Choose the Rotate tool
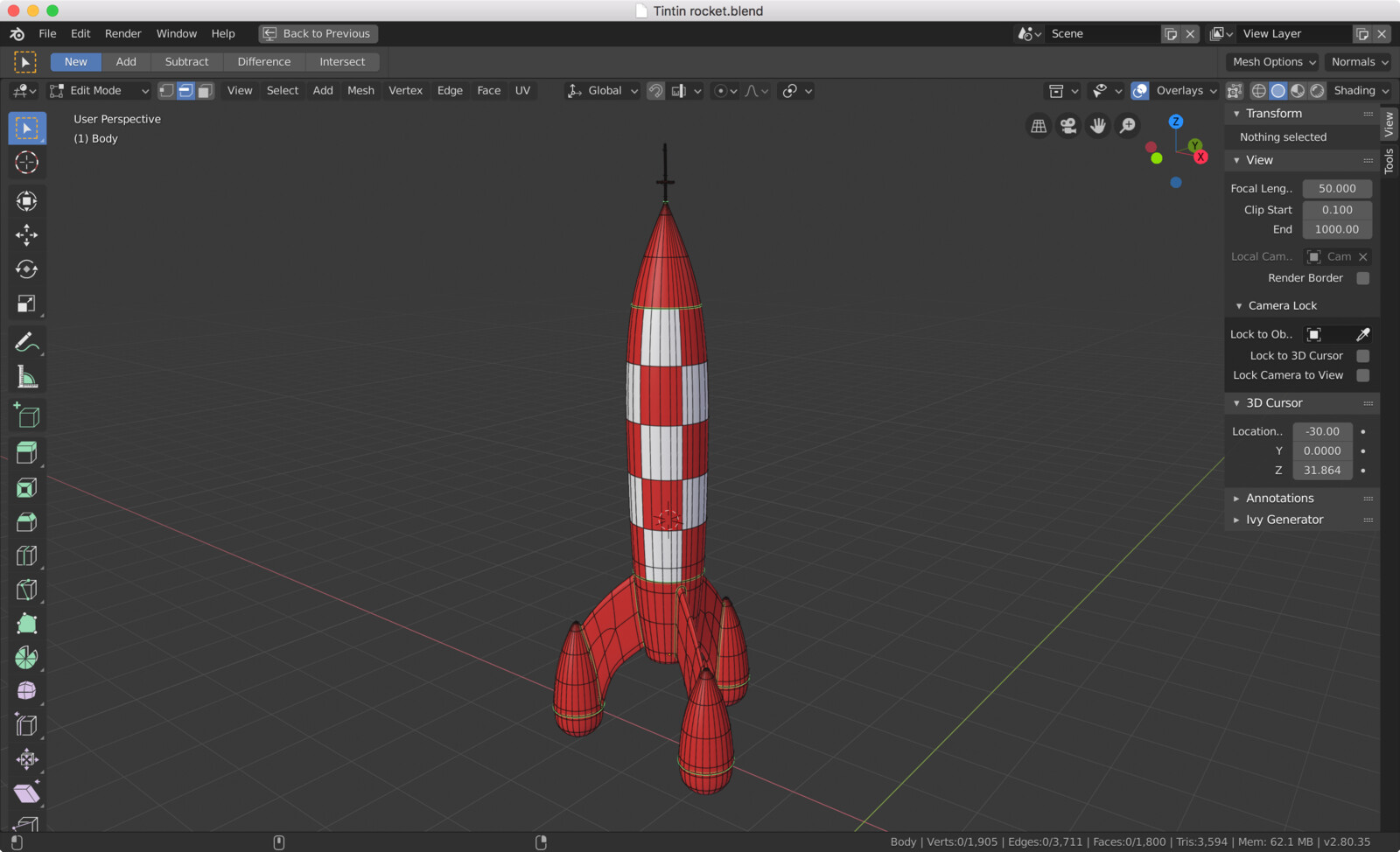1400x852 pixels. coord(27,269)
